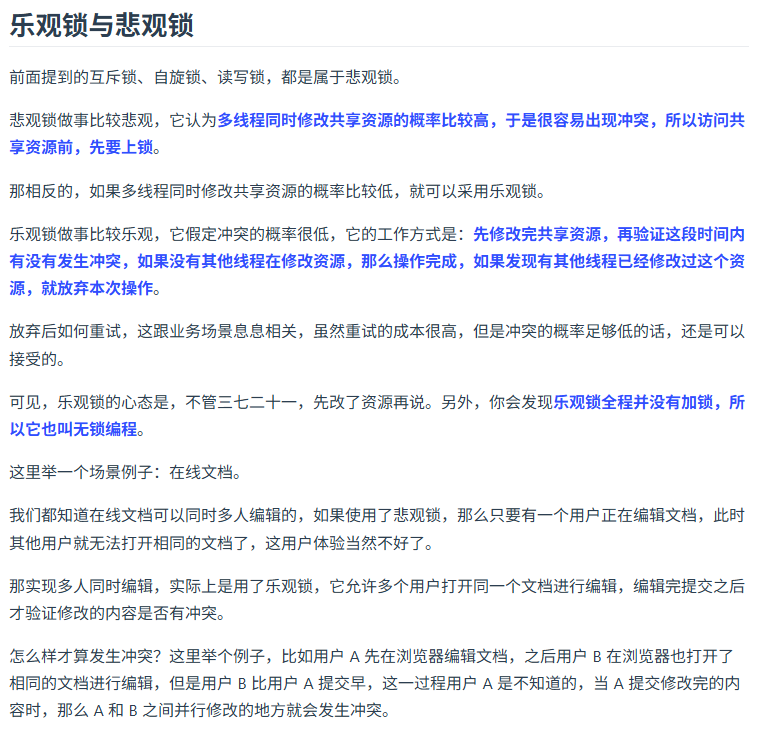This screenshot has width=757, height=731.
Task: Click the line "那相反的，如果多线程同时修改共享资源的概率比较低"
Action: click(x=201, y=191)
